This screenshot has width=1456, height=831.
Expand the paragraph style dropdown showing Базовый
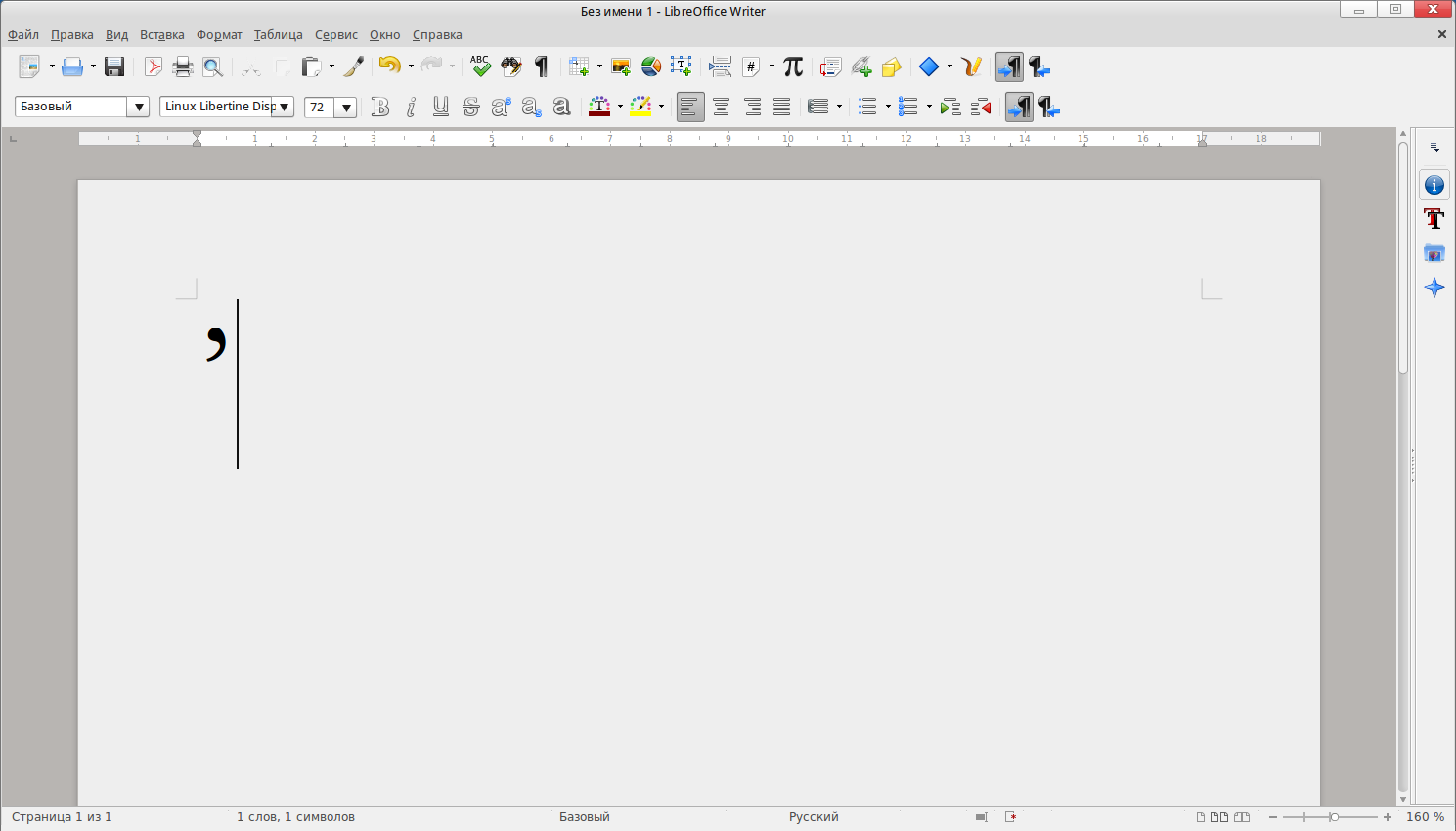pos(139,108)
